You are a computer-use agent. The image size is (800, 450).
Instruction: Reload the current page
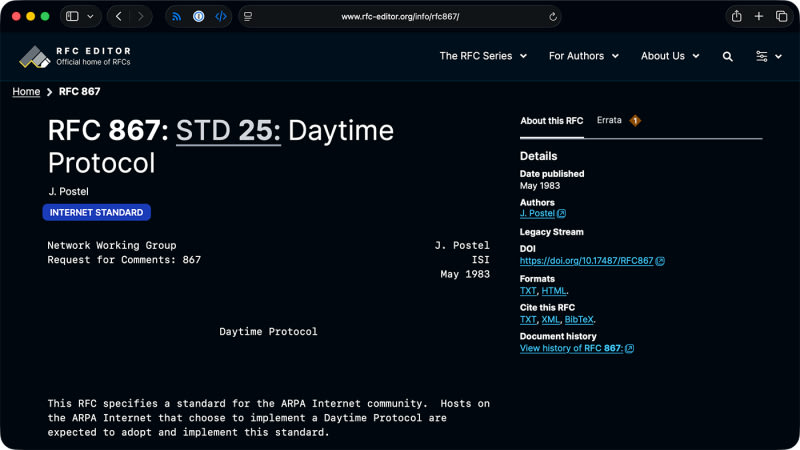(x=553, y=17)
